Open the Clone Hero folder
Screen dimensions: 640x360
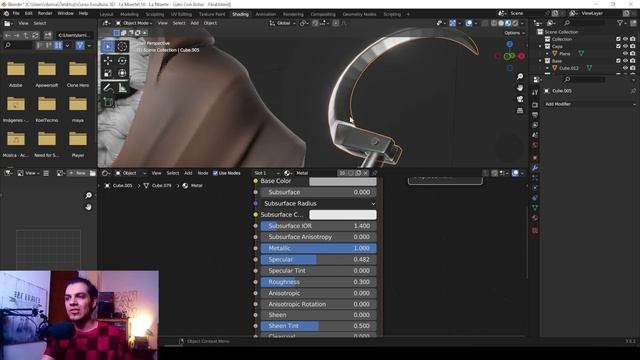click(x=78, y=73)
